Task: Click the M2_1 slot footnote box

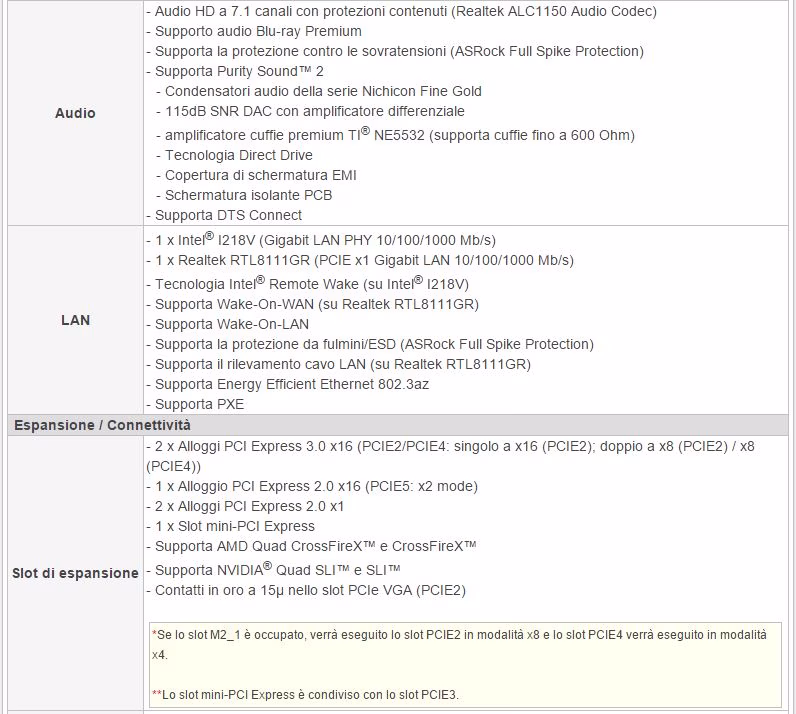Action: pyautogui.click(x=465, y=665)
